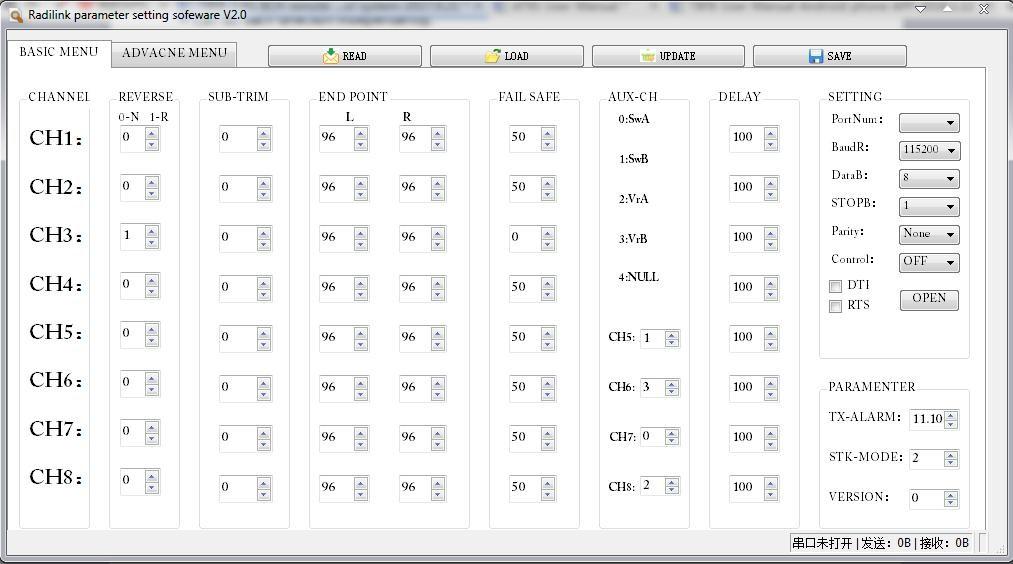This screenshot has height=564, width=1013.
Task: Increase the STK-MODE value with up arrow
Action: 951,453
